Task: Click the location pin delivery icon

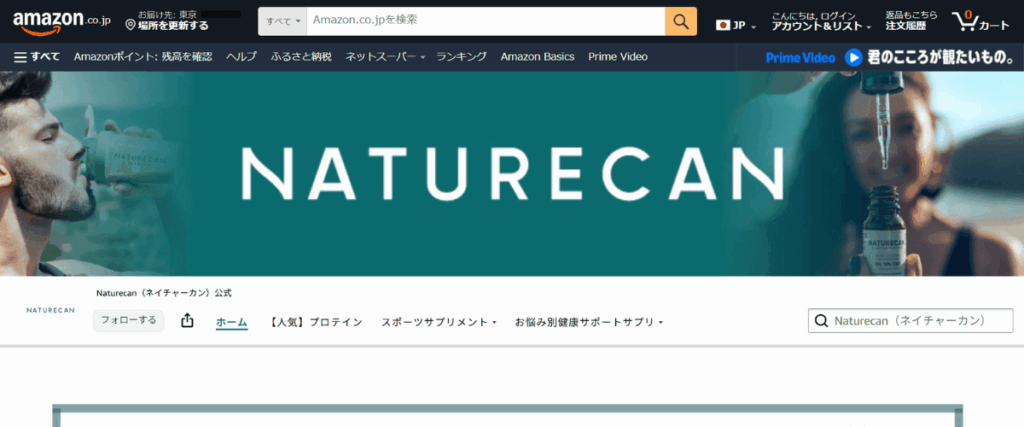Action: pyautogui.click(x=130, y=25)
